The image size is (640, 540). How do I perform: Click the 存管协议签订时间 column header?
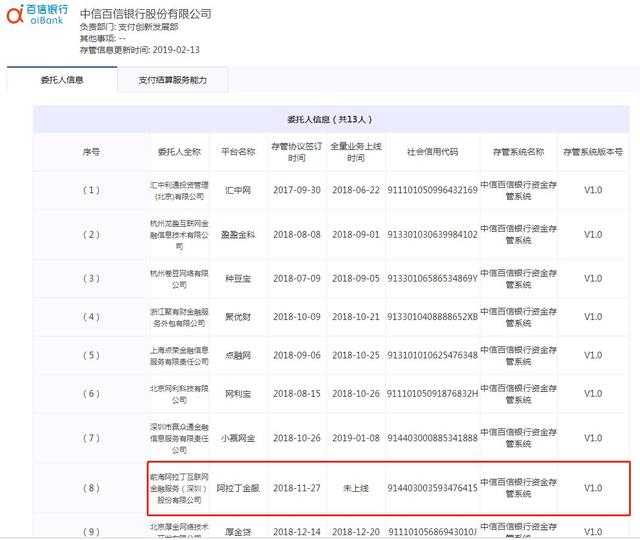coord(297,152)
